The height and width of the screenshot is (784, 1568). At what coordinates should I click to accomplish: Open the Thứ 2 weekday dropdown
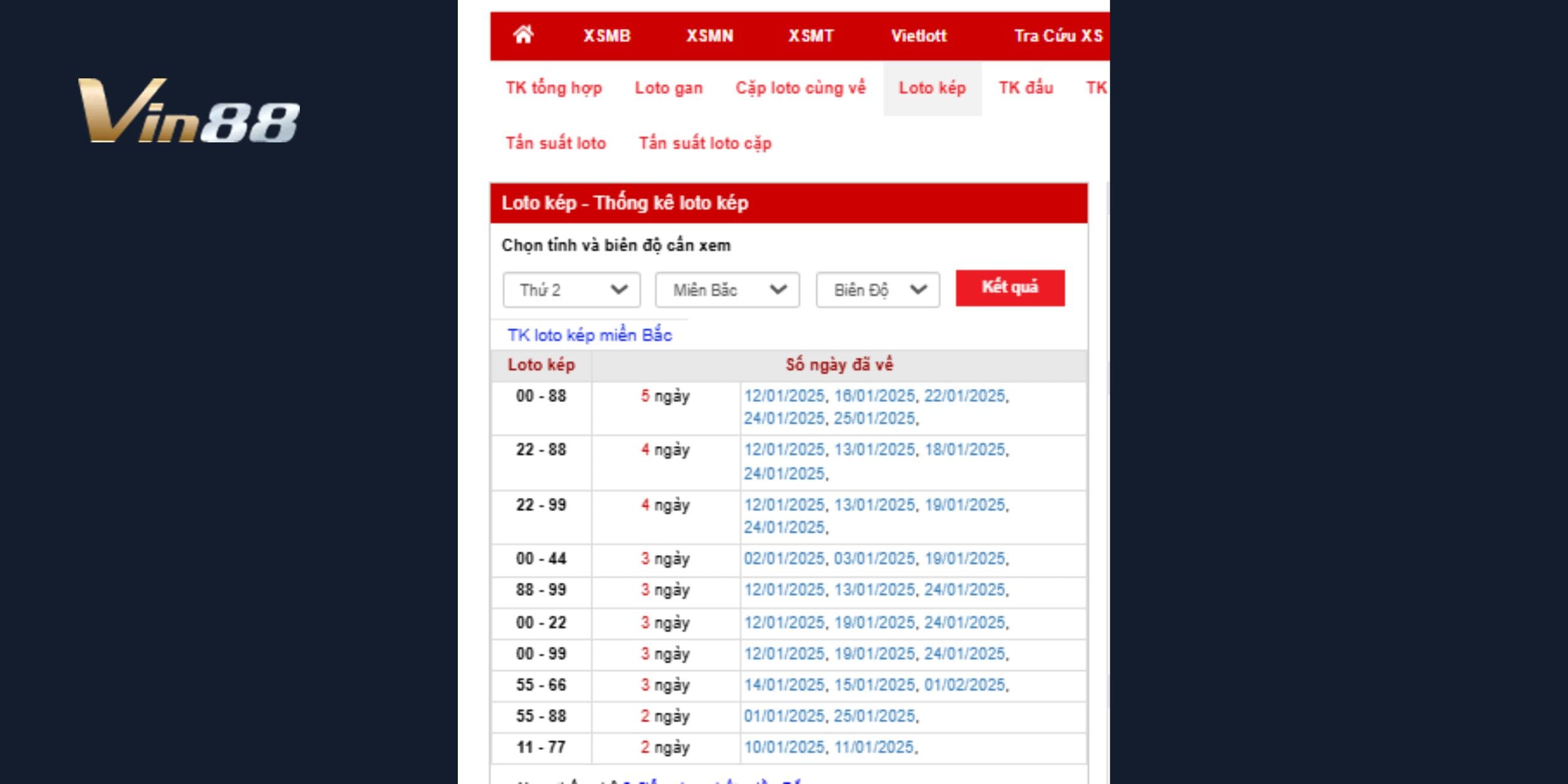(571, 290)
